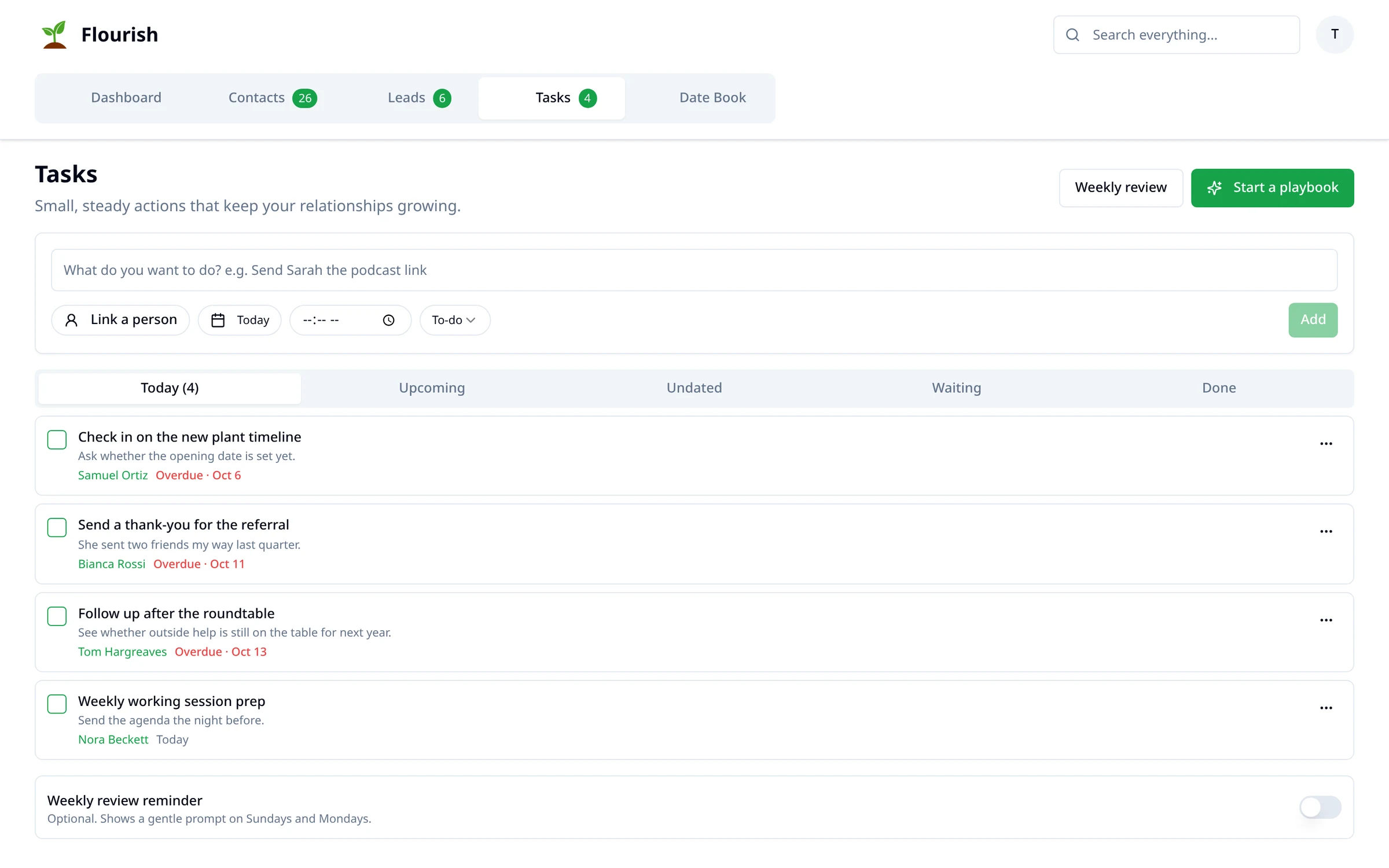
Task: Select the Today (4) tab
Action: (x=170, y=388)
